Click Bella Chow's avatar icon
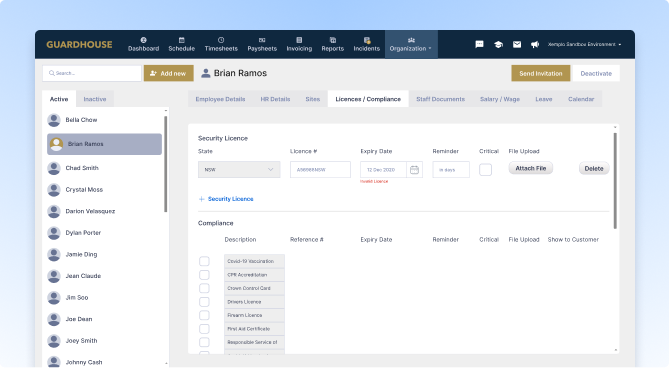This screenshot has height=368, width=669. (54, 120)
